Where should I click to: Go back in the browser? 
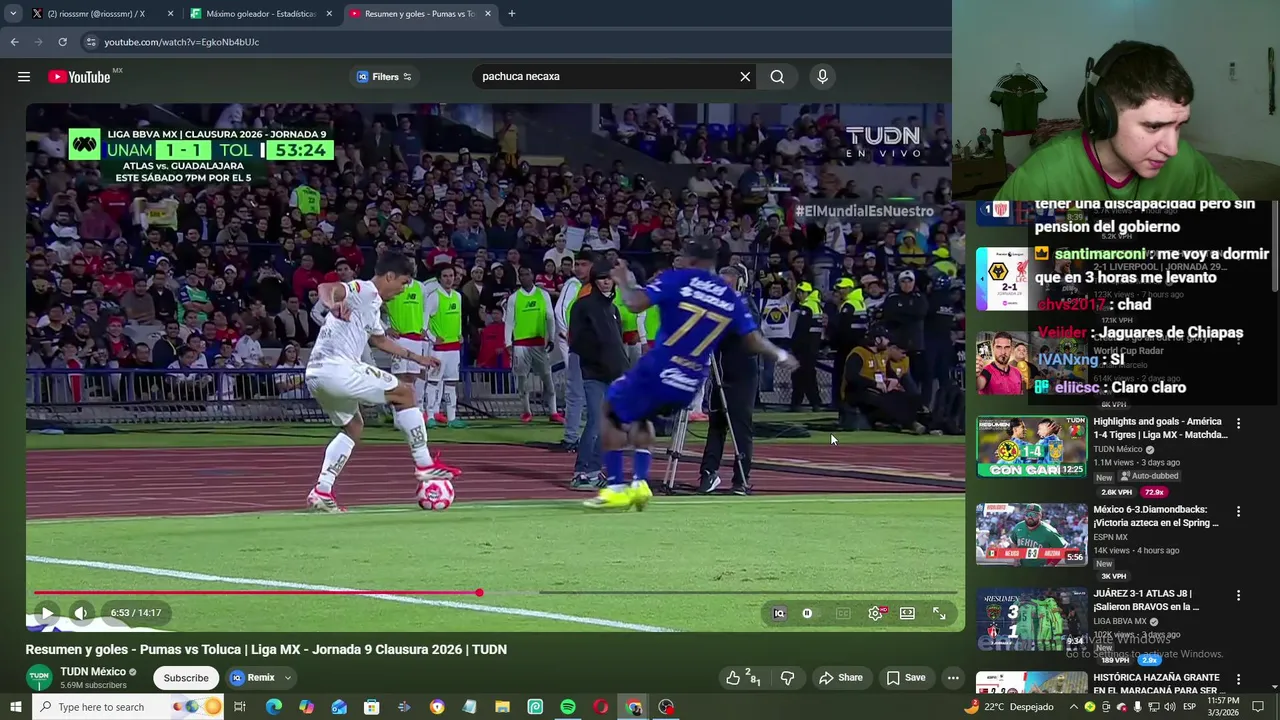coord(14,42)
